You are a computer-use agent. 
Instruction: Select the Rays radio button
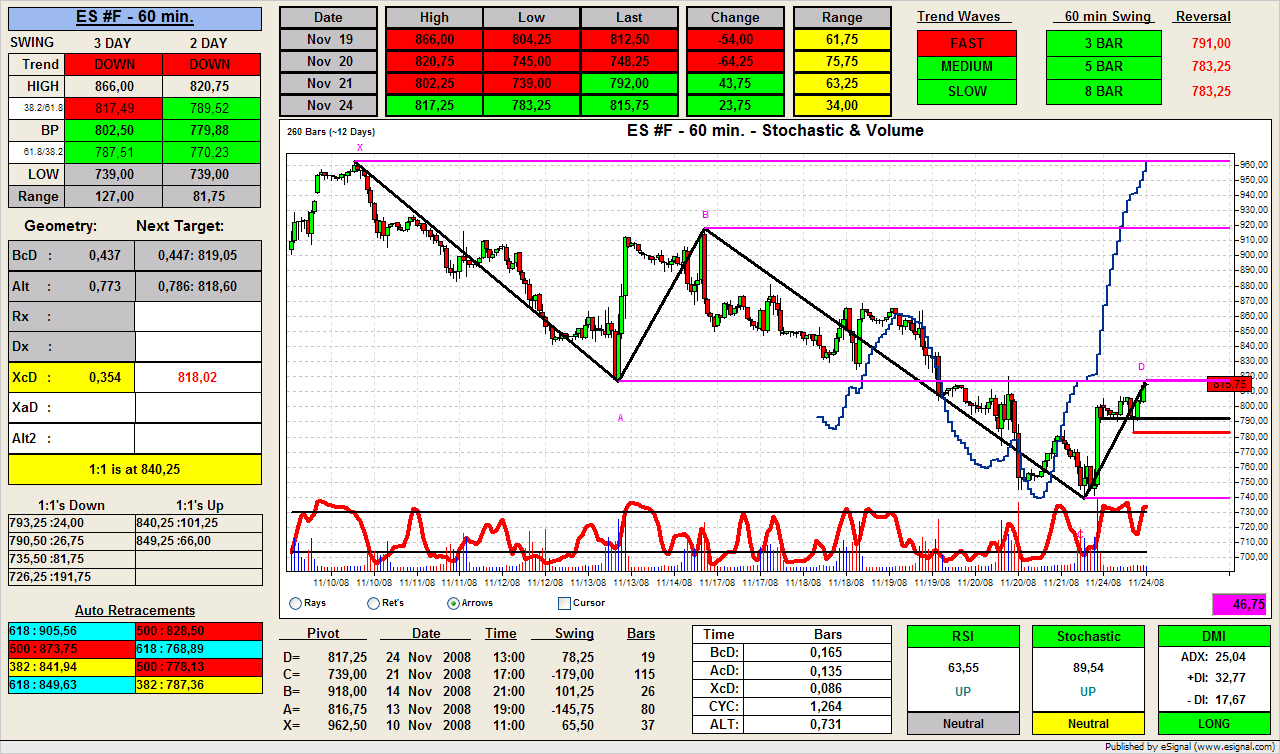click(295, 603)
